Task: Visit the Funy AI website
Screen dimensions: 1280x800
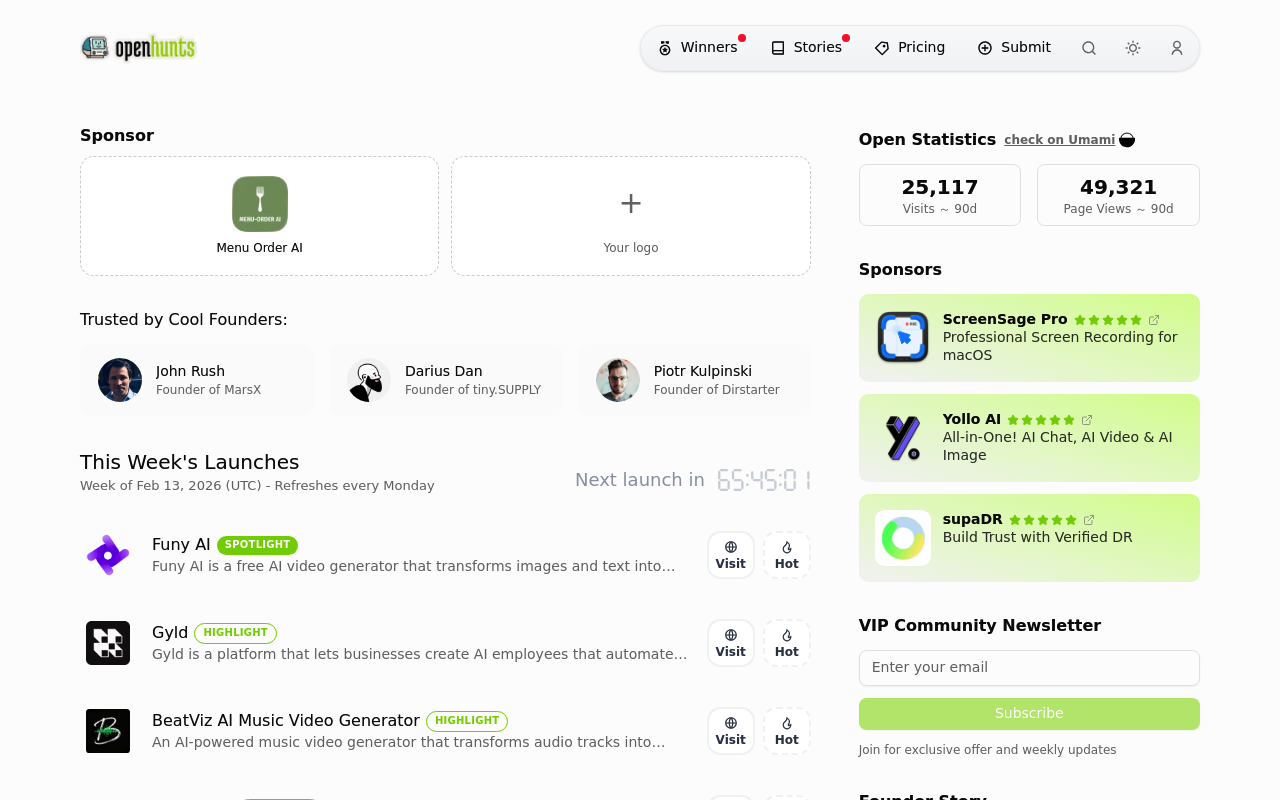Action: point(731,555)
